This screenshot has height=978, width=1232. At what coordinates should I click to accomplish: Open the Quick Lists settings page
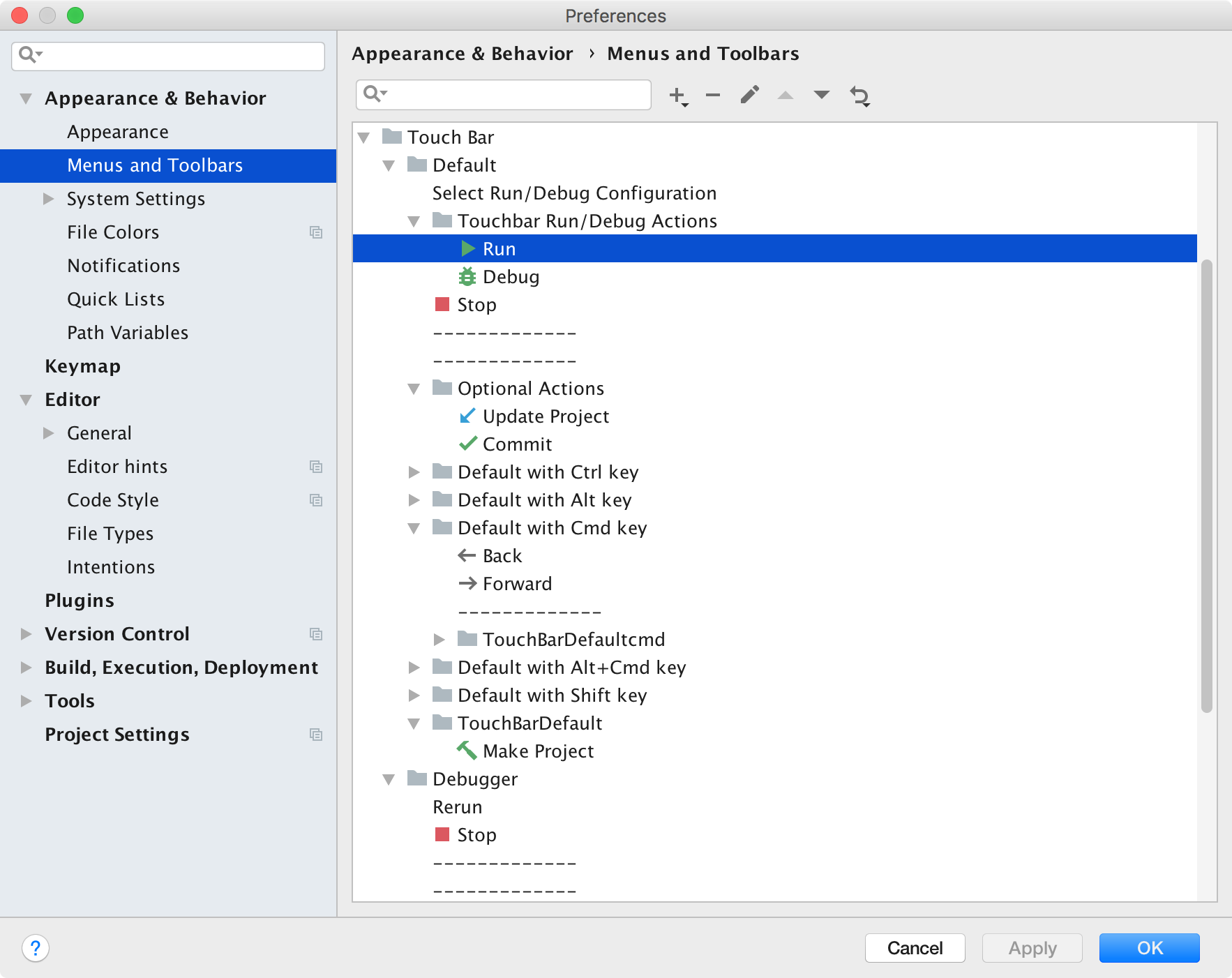click(116, 299)
